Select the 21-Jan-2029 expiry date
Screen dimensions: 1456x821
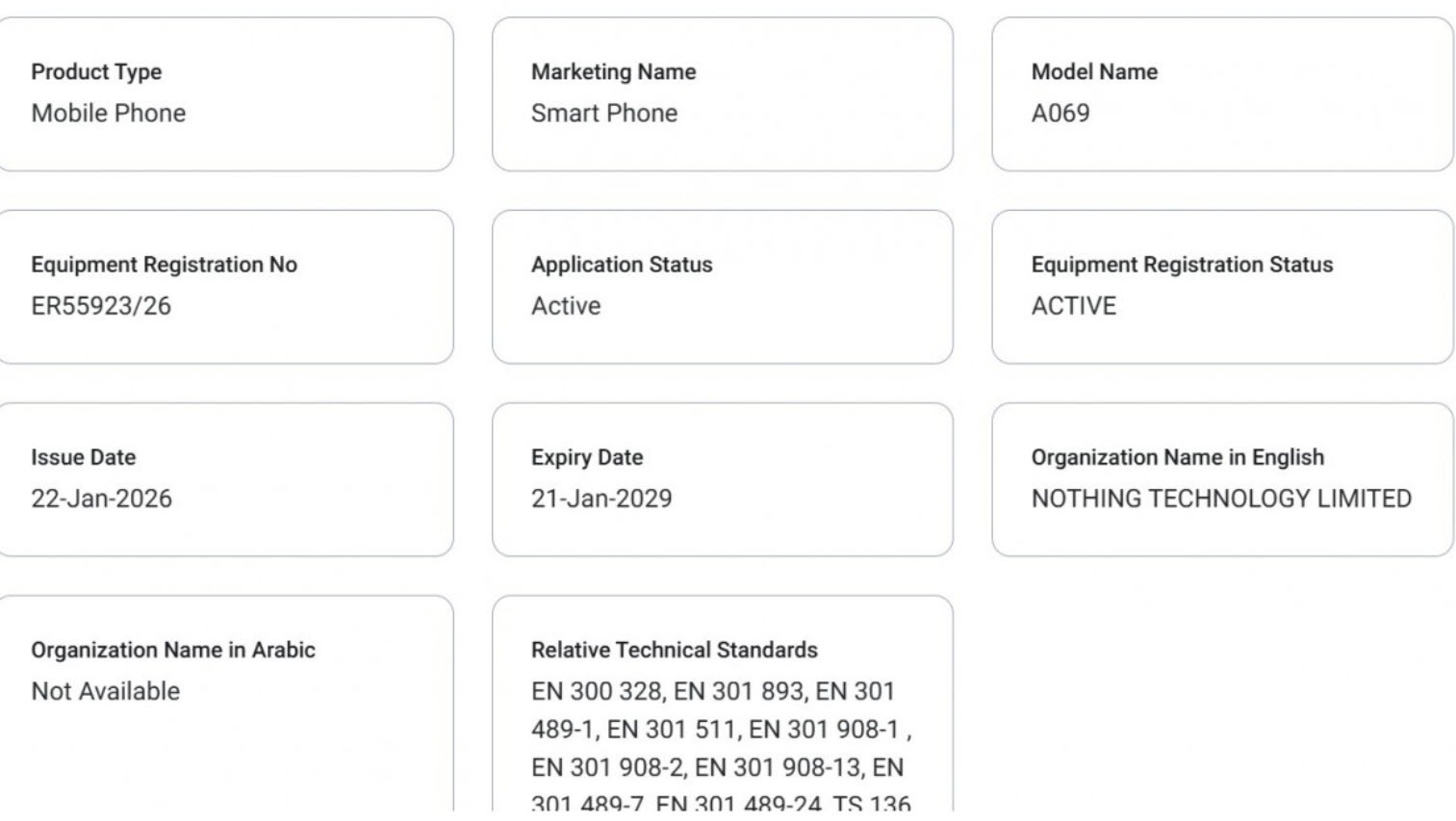(x=600, y=499)
